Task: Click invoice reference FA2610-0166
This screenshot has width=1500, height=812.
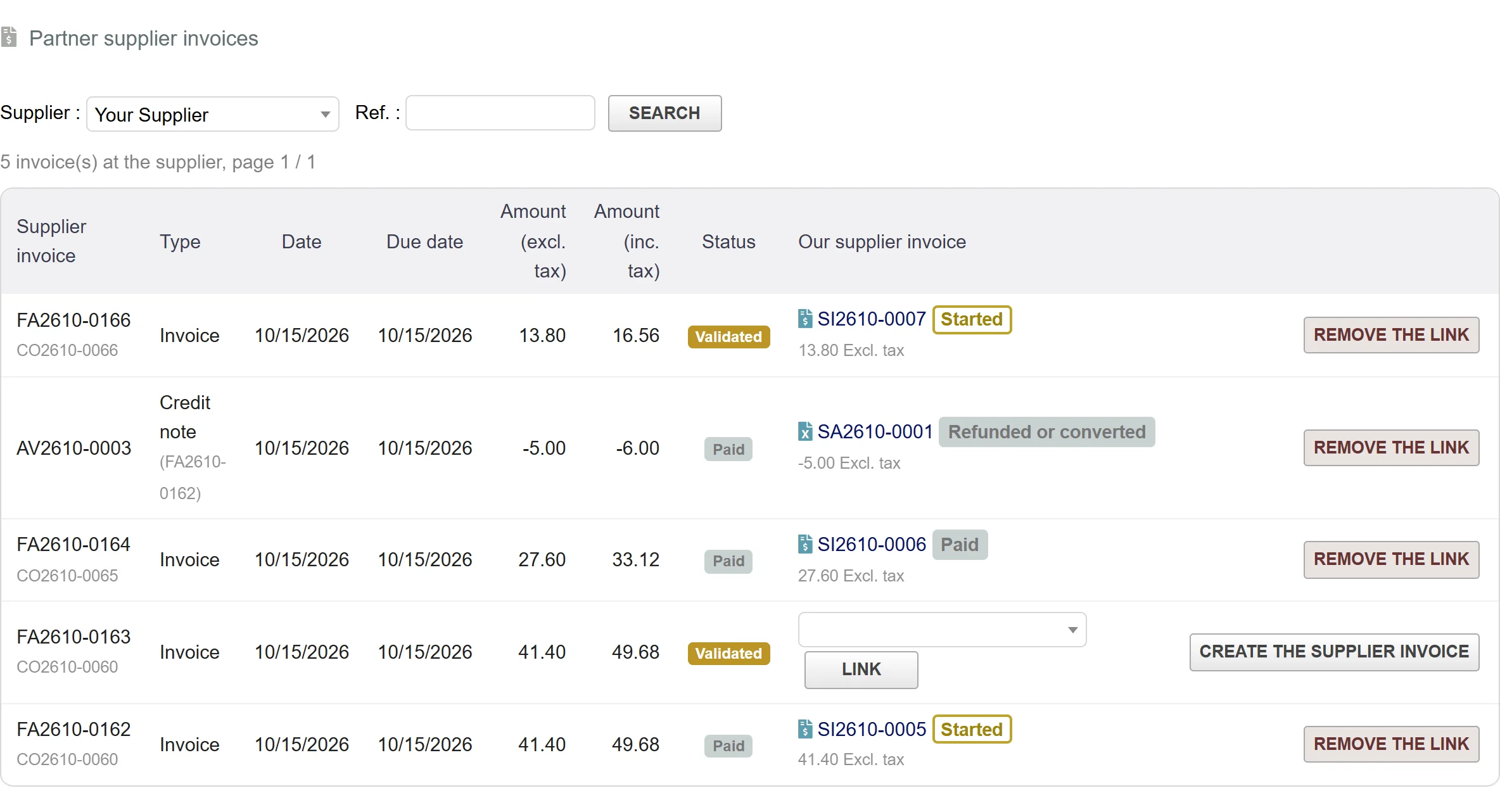Action: coord(73,320)
